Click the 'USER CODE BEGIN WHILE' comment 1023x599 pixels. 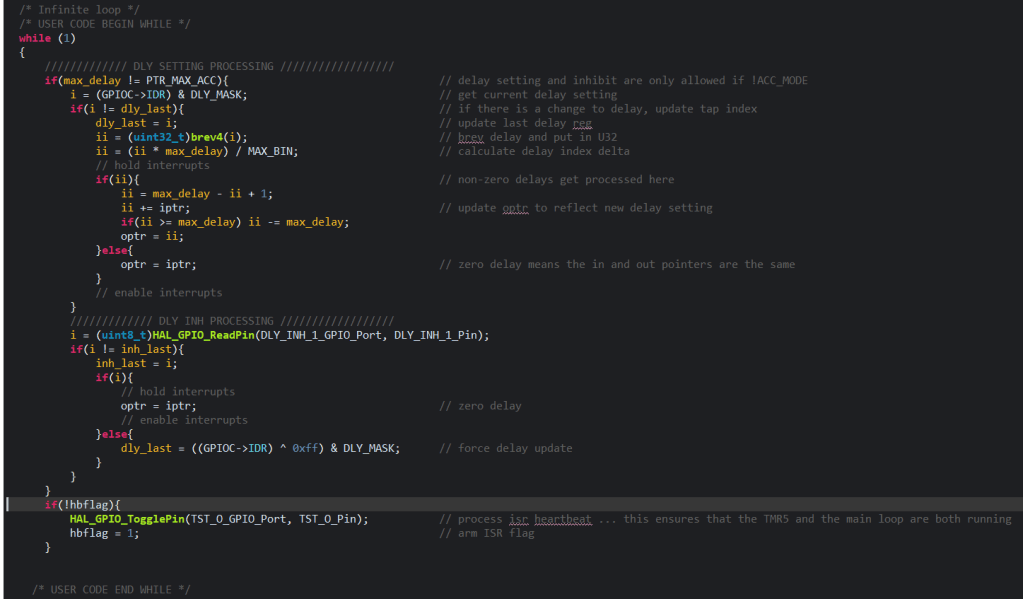point(104,24)
